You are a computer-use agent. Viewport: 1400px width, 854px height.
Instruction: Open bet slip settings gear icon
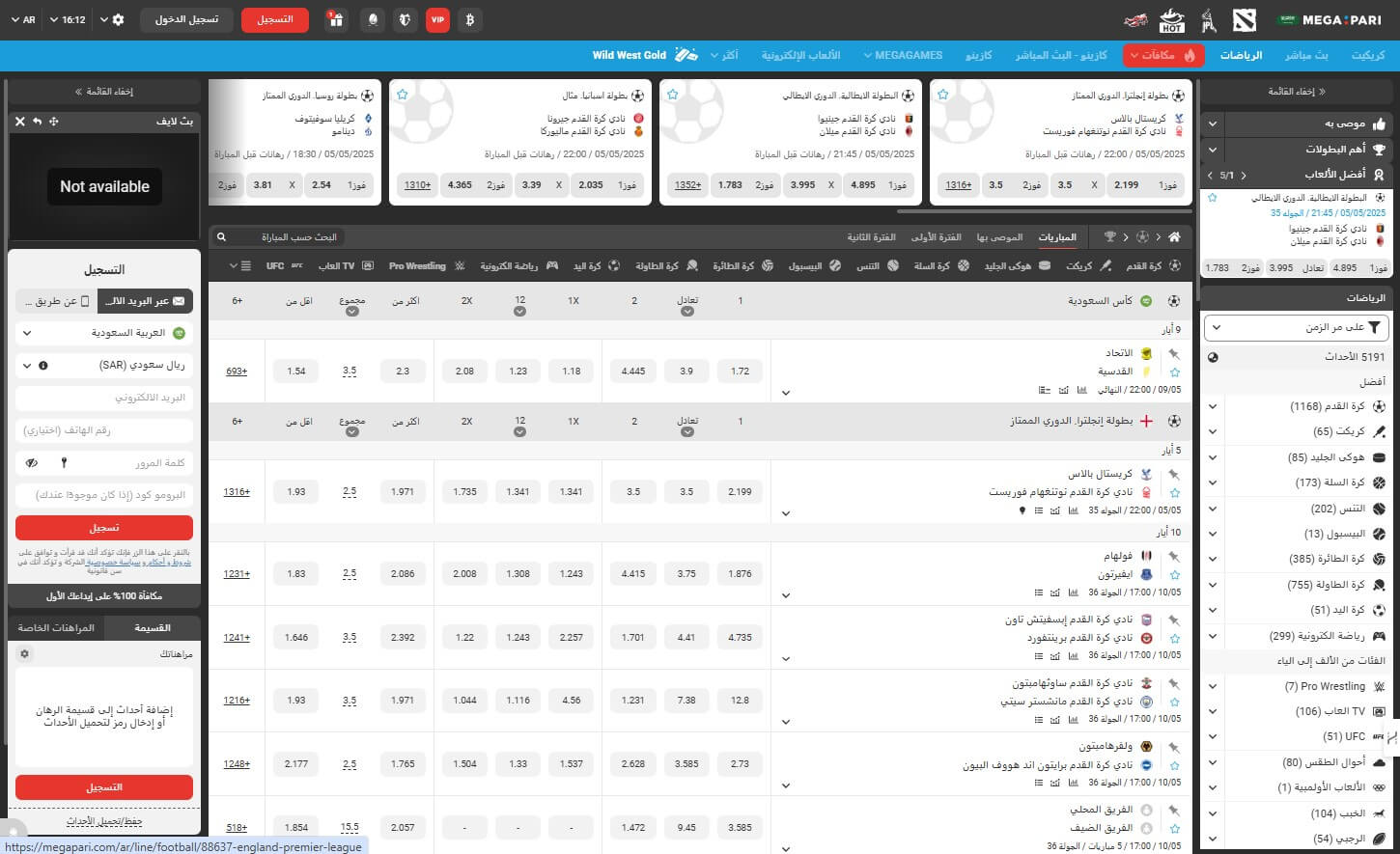coord(25,654)
